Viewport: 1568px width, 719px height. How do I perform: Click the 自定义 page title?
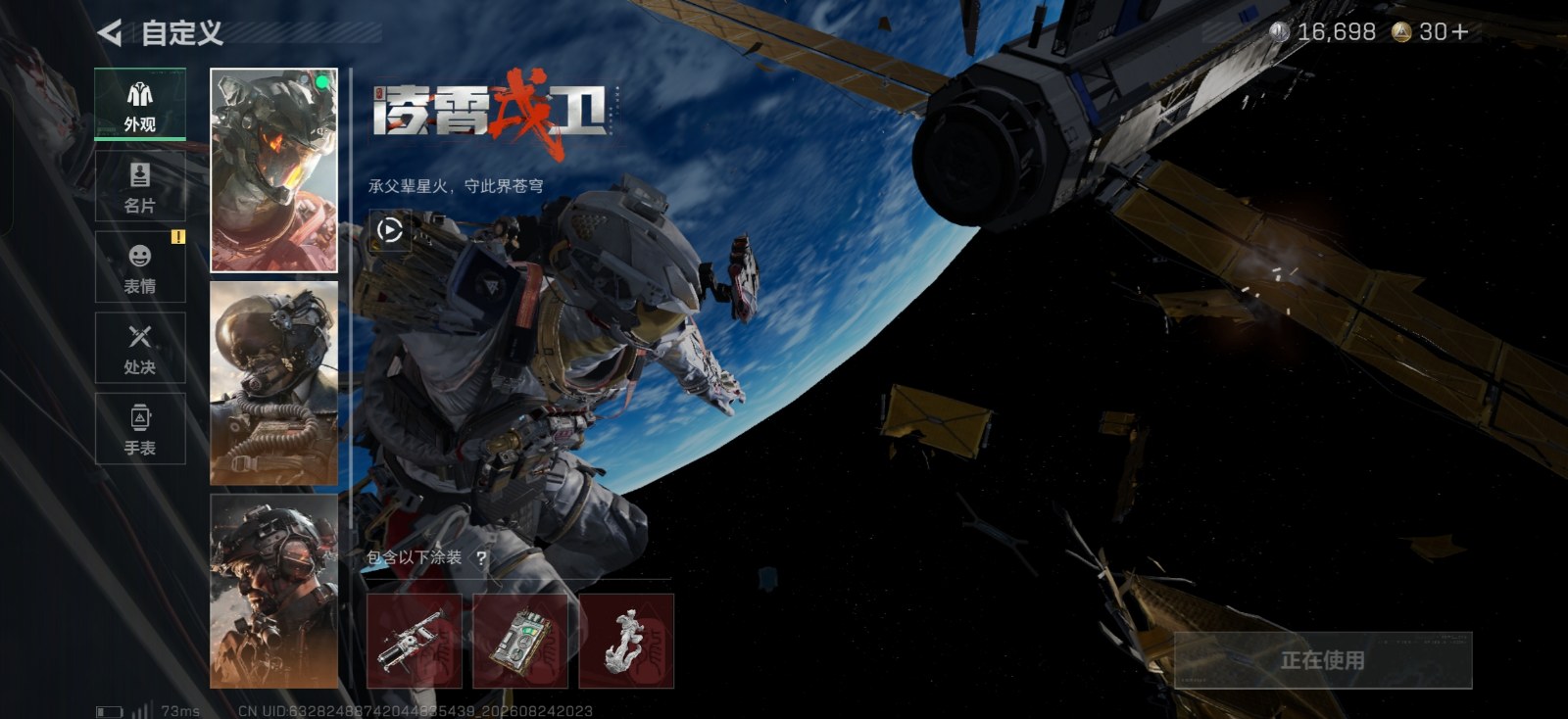[x=182, y=33]
